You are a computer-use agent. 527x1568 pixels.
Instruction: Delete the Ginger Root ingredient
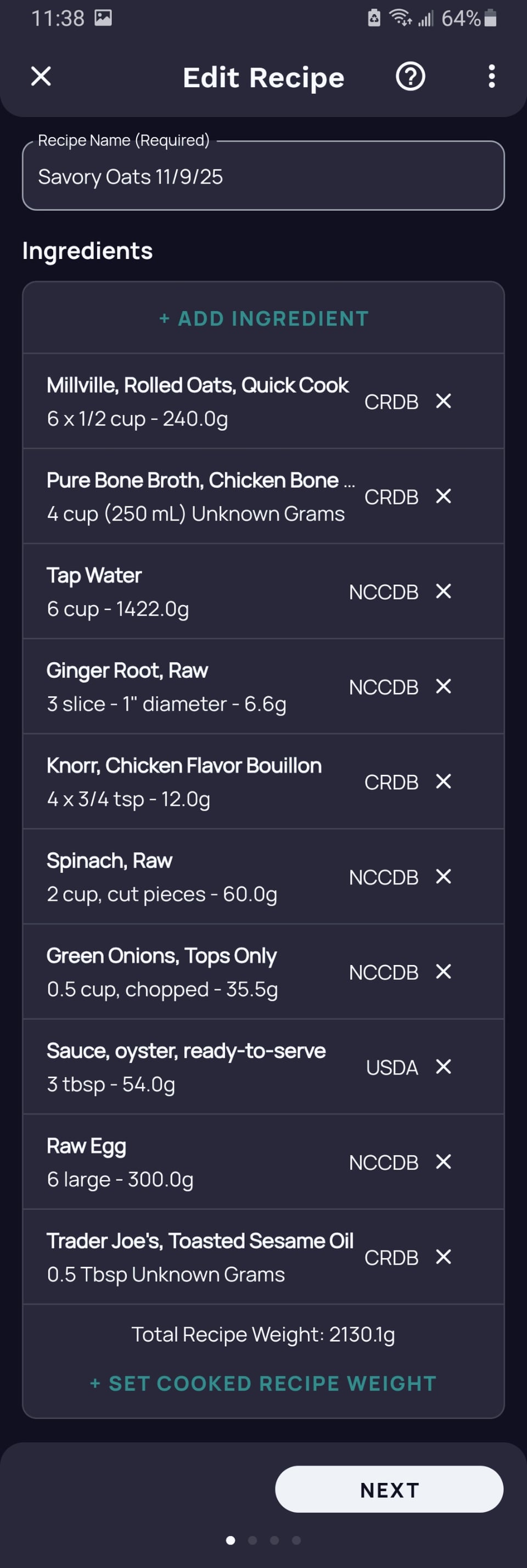click(444, 686)
